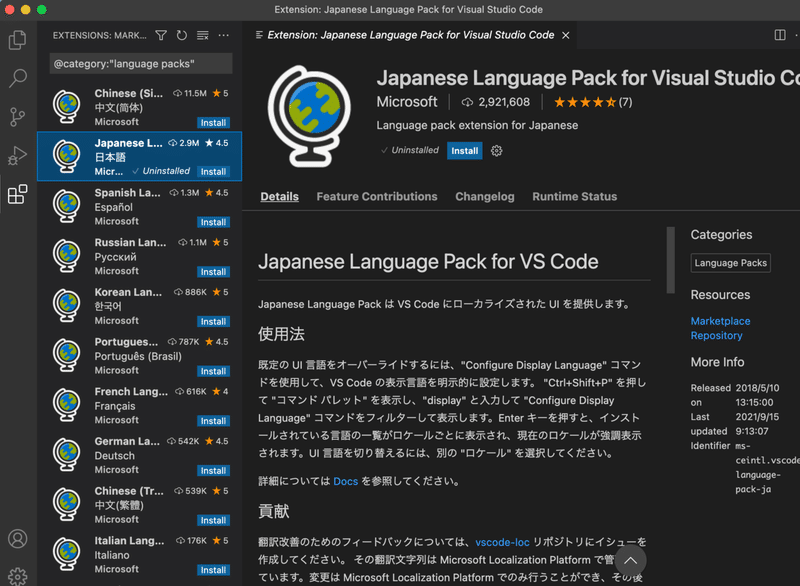Click the 'EXTENSIONS: MARK...' sidebar title

point(99,35)
